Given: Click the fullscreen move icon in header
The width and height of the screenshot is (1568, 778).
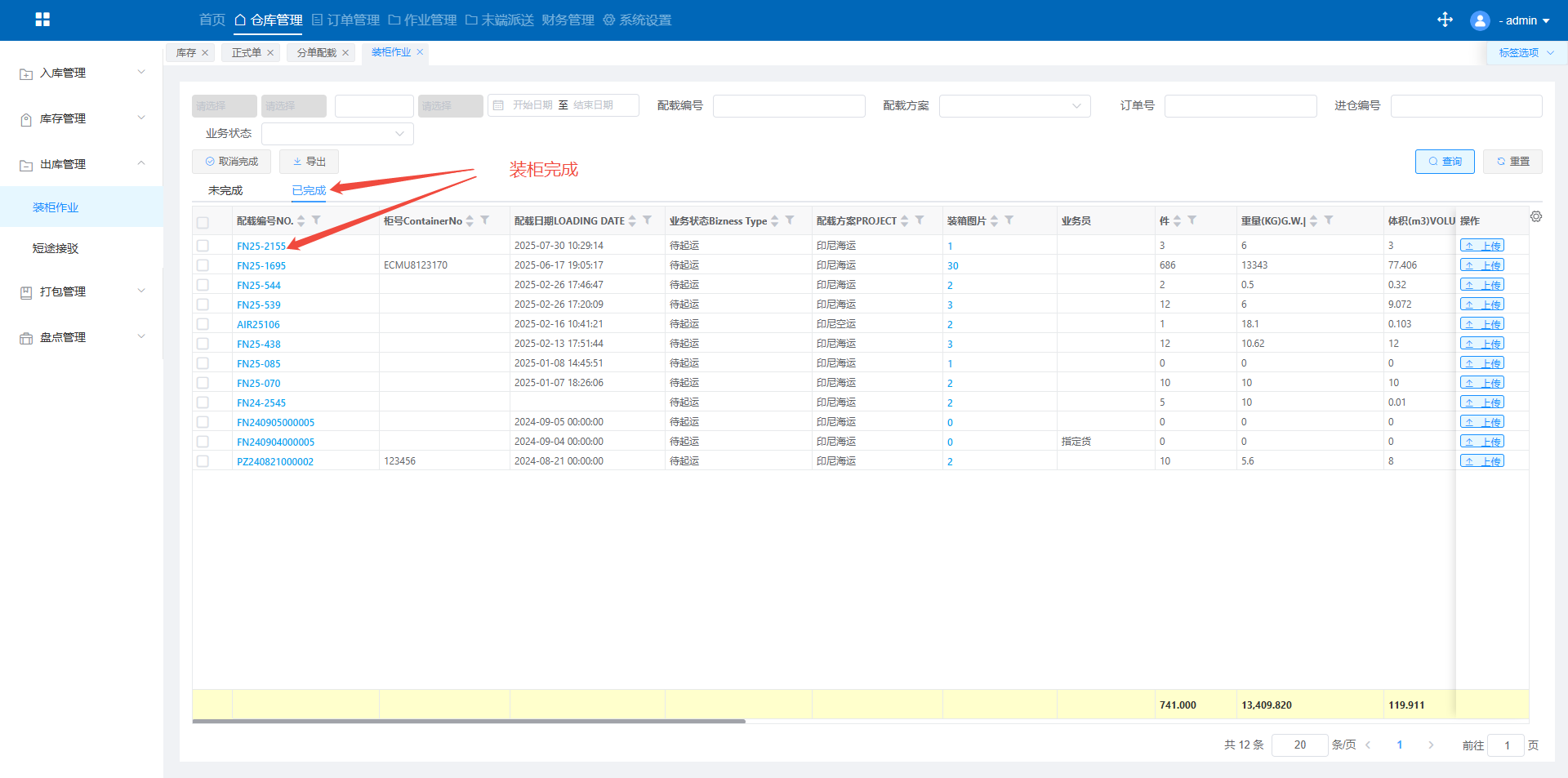Looking at the screenshot, I should point(1445,20).
